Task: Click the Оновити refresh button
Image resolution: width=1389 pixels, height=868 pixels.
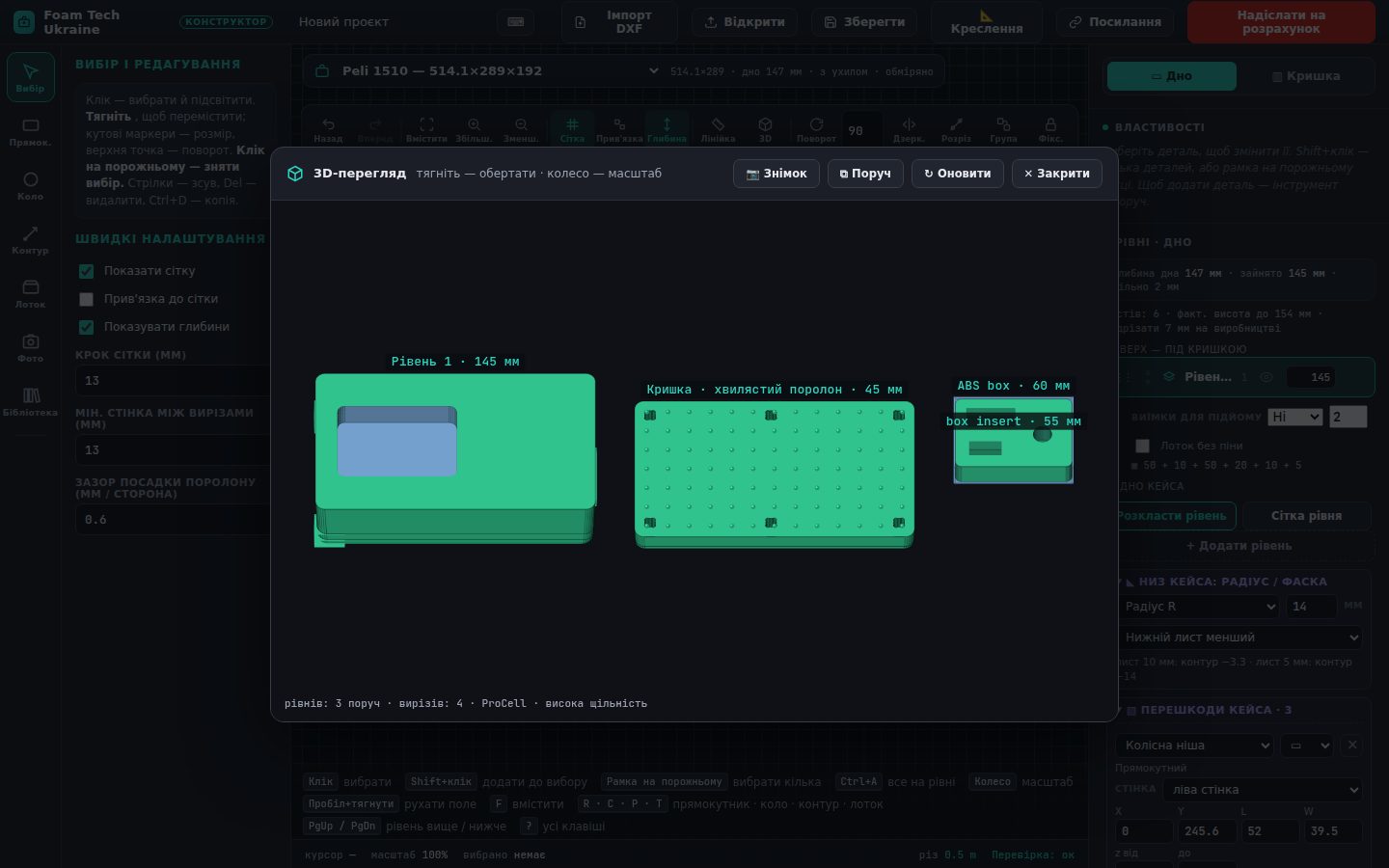Action: (x=958, y=174)
